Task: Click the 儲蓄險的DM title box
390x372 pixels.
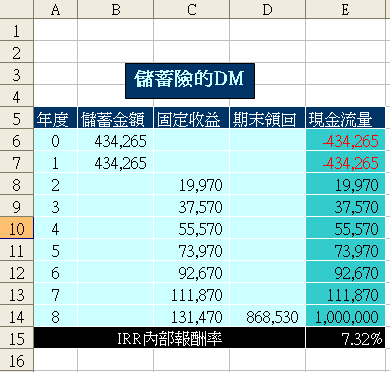Action: [x=190, y=81]
